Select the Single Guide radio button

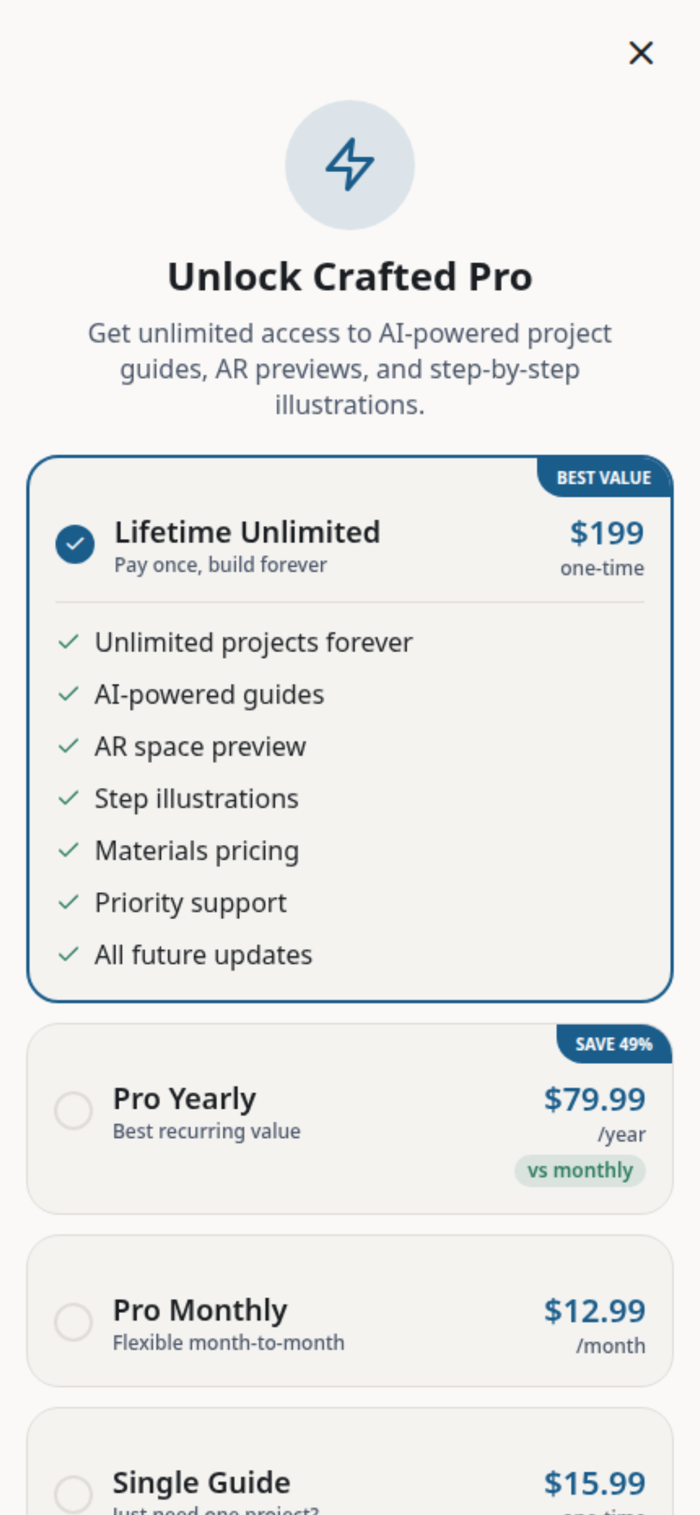click(x=73, y=1494)
